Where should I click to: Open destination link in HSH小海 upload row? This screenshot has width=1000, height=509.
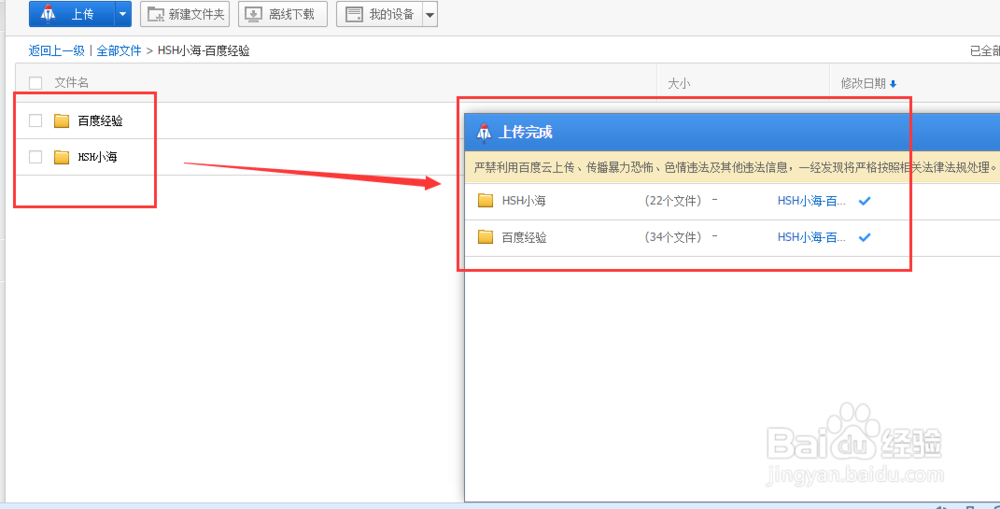(x=812, y=201)
